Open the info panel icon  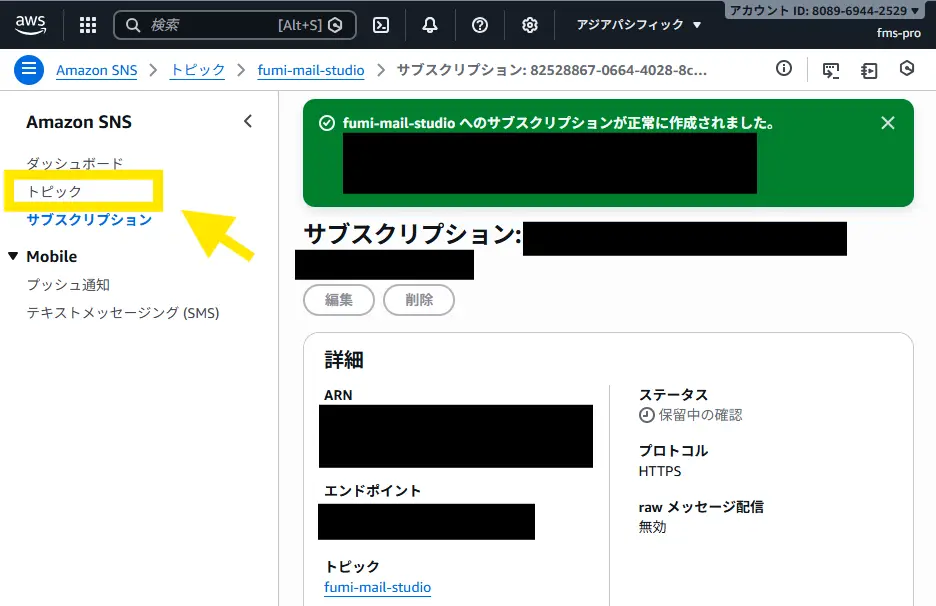pos(784,69)
